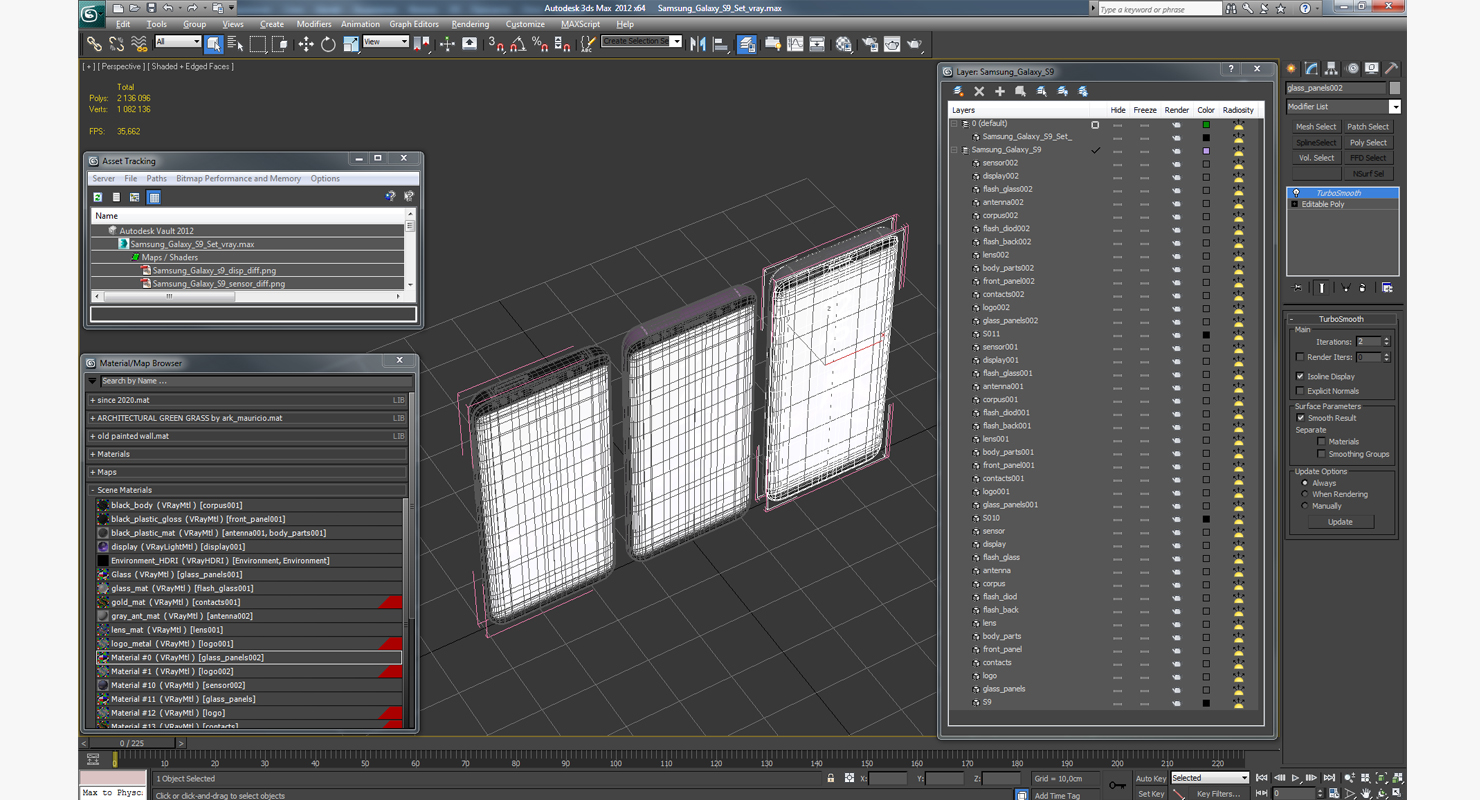1480x800 pixels.
Task: Enable the Explicit Normals checkbox
Action: pyautogui.click(x=1300, y=391)
